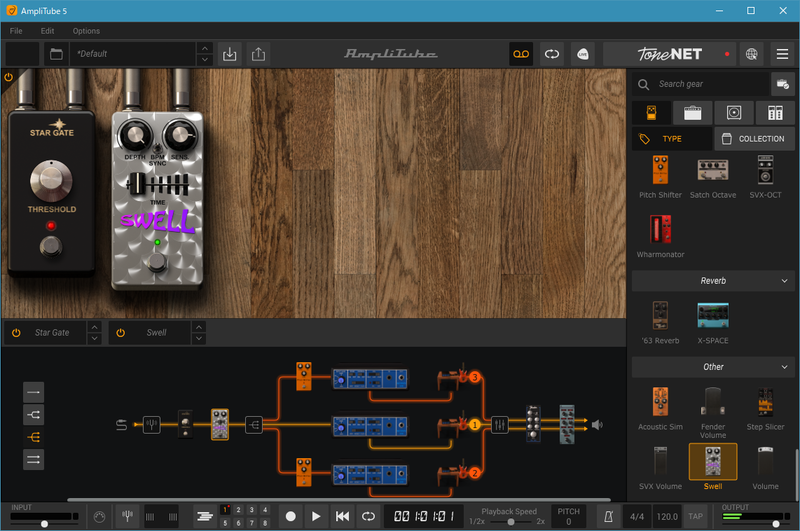Click the export preset share icon
The image size is (800, 531).
tap(259, 54)
